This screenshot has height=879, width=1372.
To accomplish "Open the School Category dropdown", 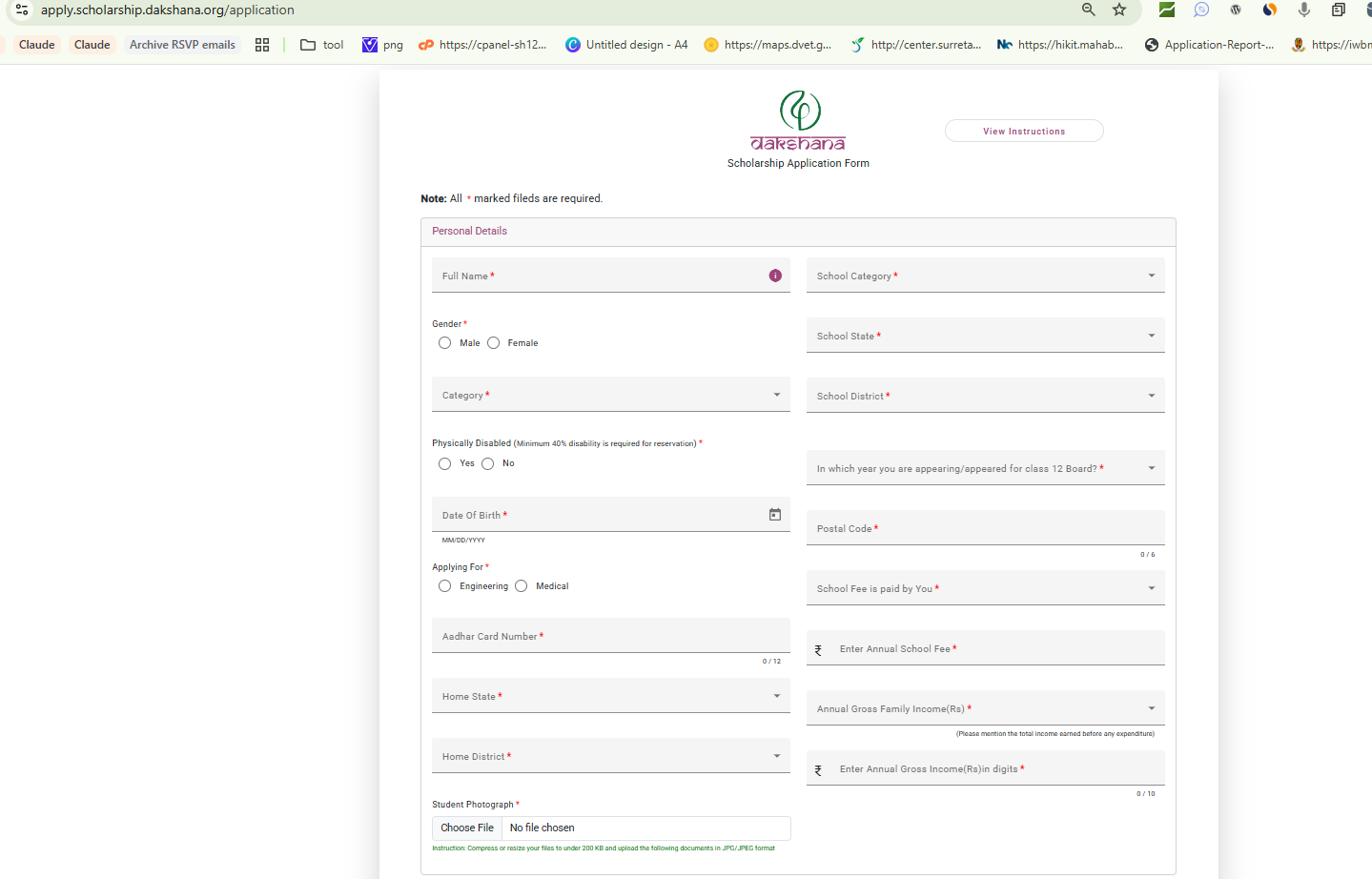I will tap(986, 276).
